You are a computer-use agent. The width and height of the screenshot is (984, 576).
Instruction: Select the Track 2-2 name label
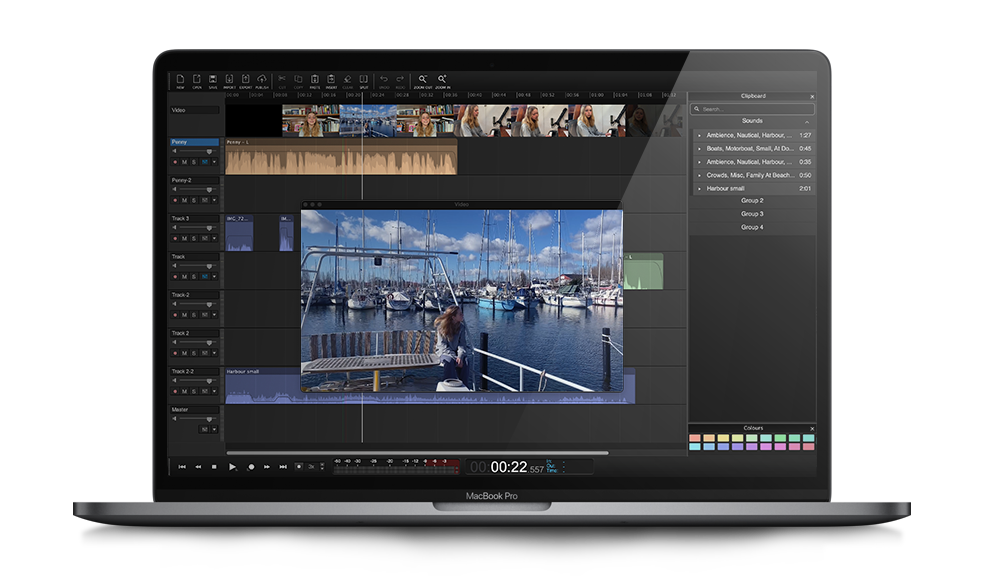[195, 371]
